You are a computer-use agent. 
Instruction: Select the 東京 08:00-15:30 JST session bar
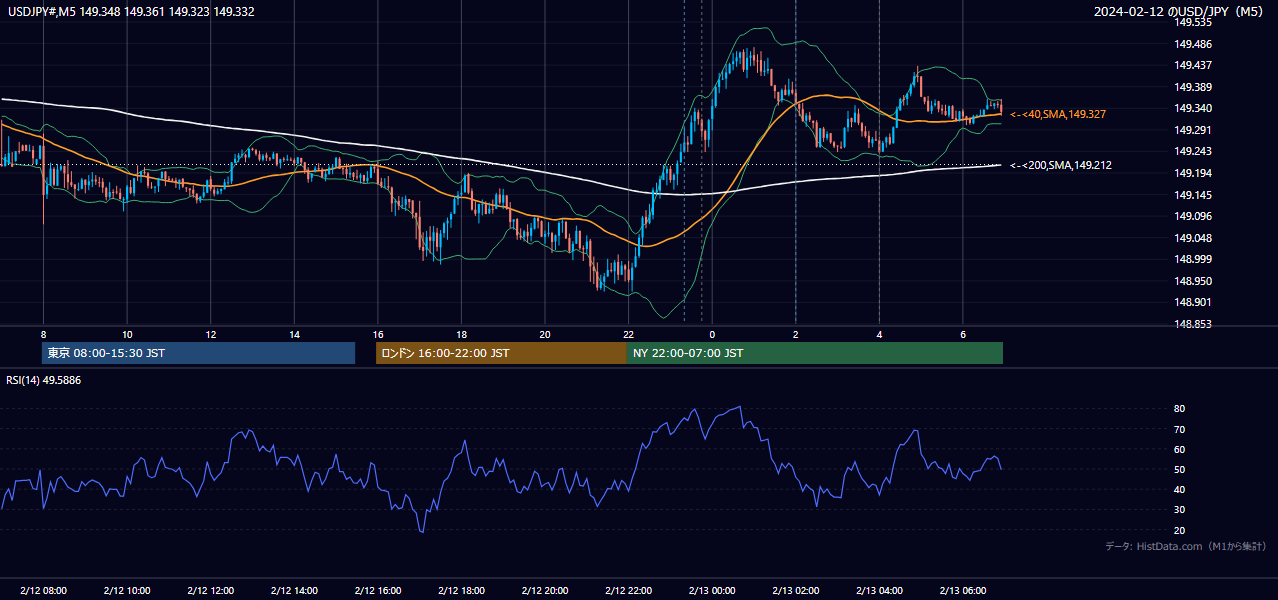click(x=198, y=353)
